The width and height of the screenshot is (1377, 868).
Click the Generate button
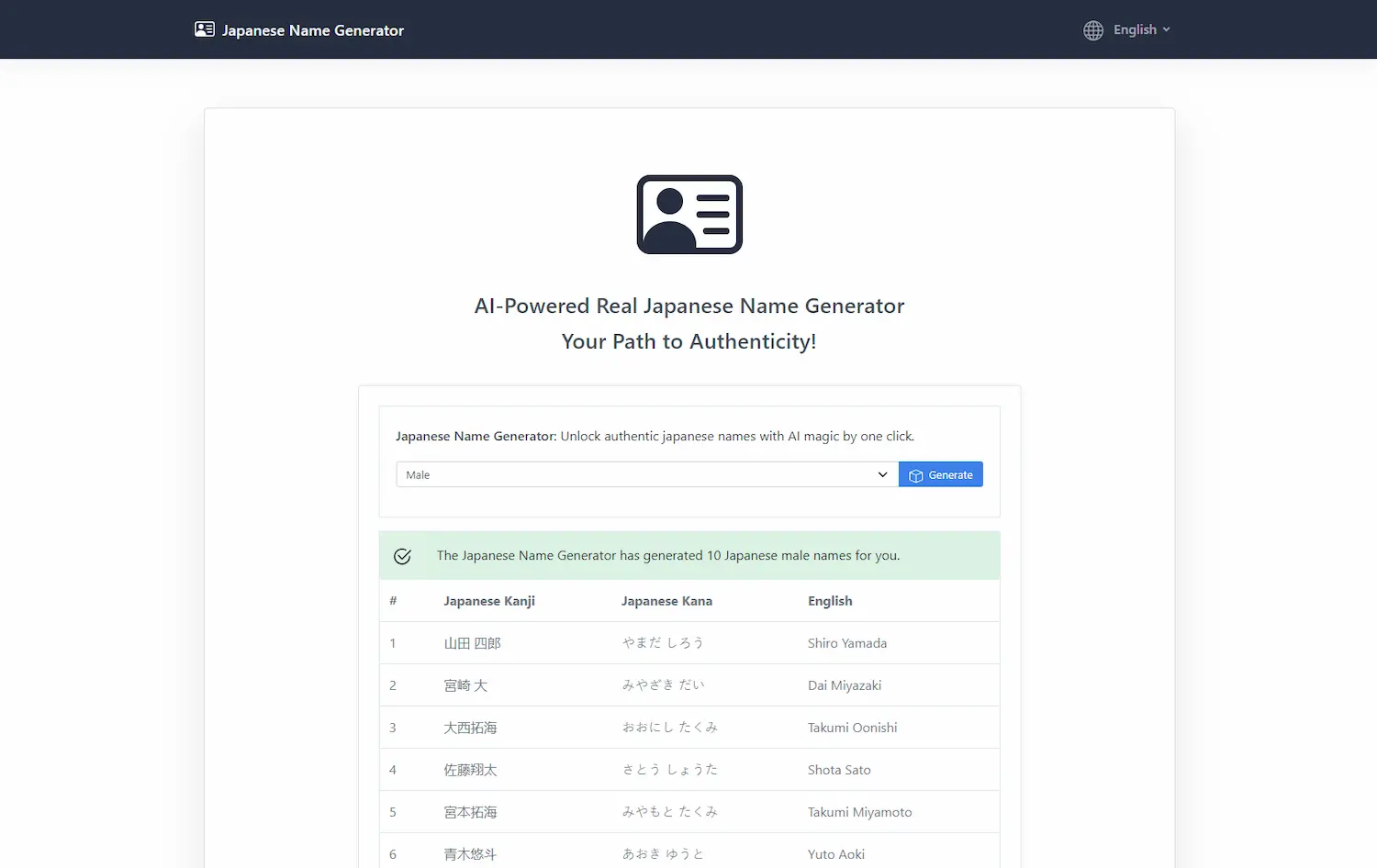pyautogui.click(x=940, y=473)
